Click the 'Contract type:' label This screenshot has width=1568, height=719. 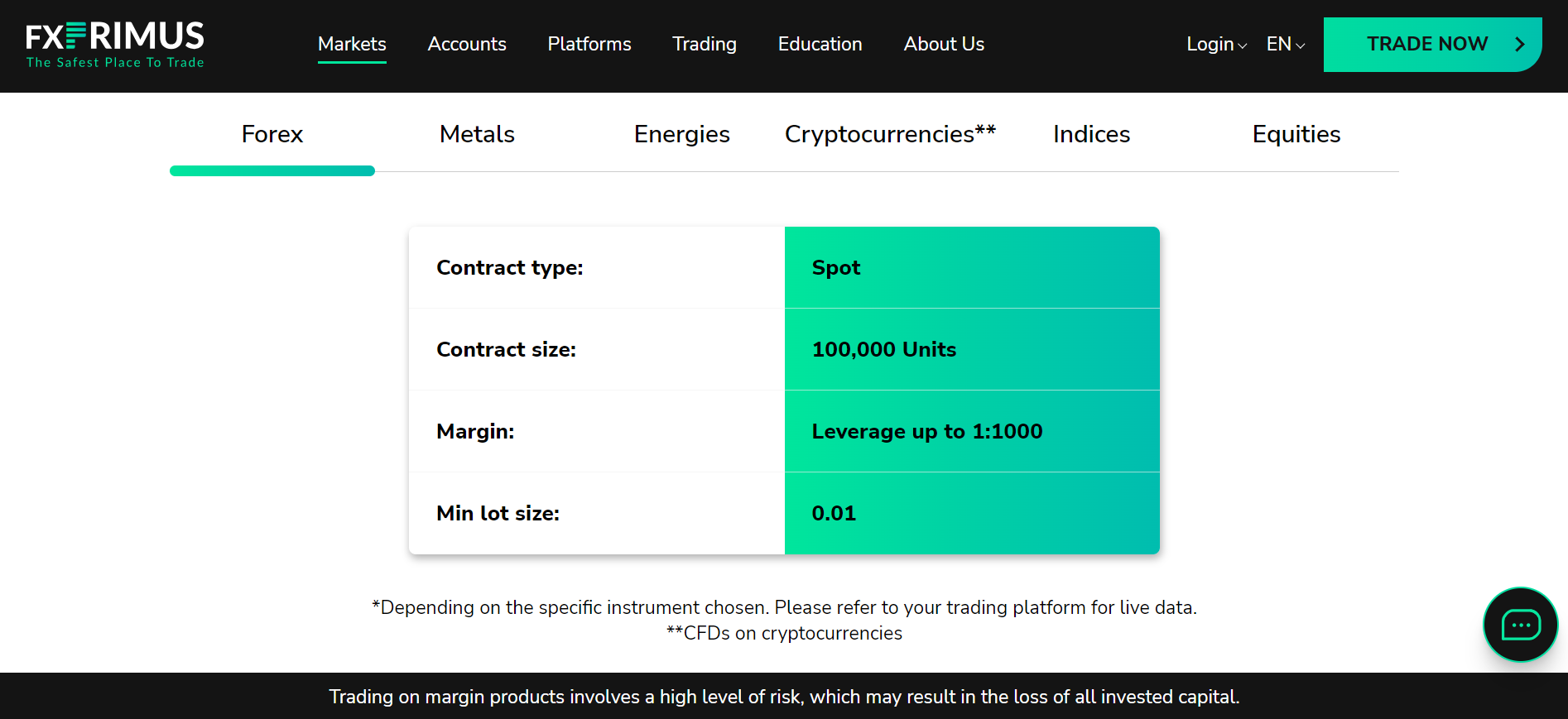point(510,267)
